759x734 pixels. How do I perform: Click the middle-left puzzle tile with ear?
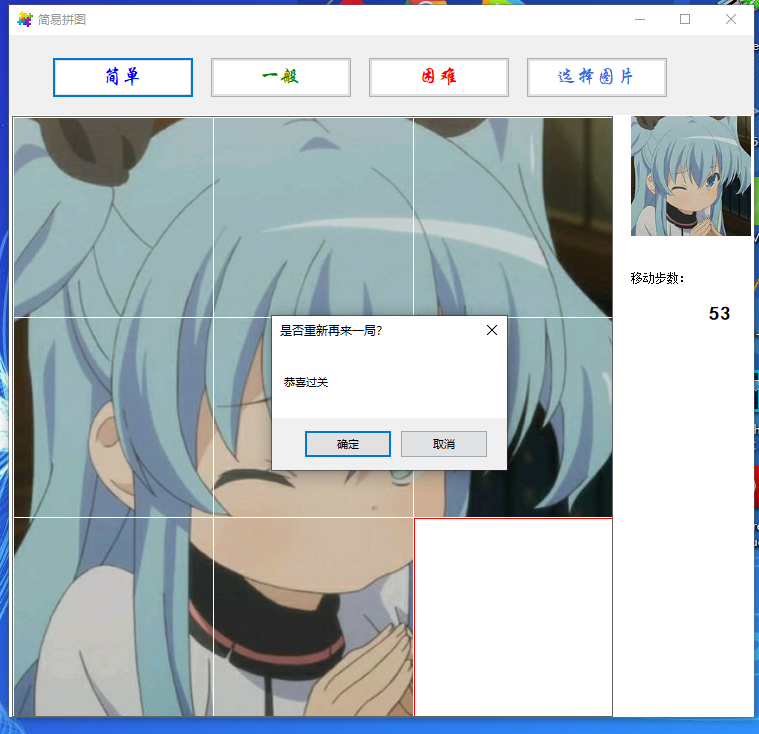tap(114, 417)
